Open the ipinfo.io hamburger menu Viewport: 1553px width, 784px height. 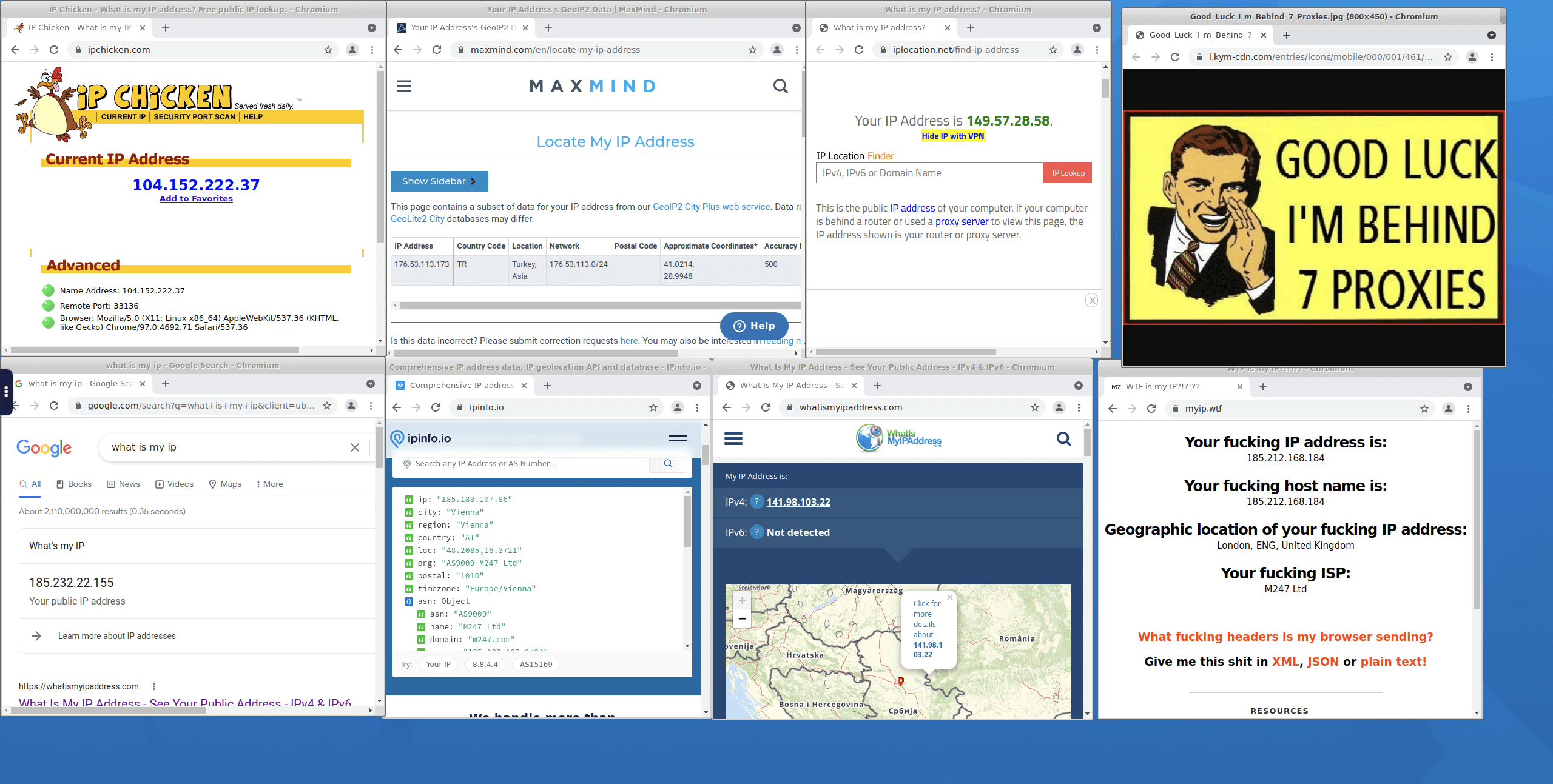click(678, 438)
